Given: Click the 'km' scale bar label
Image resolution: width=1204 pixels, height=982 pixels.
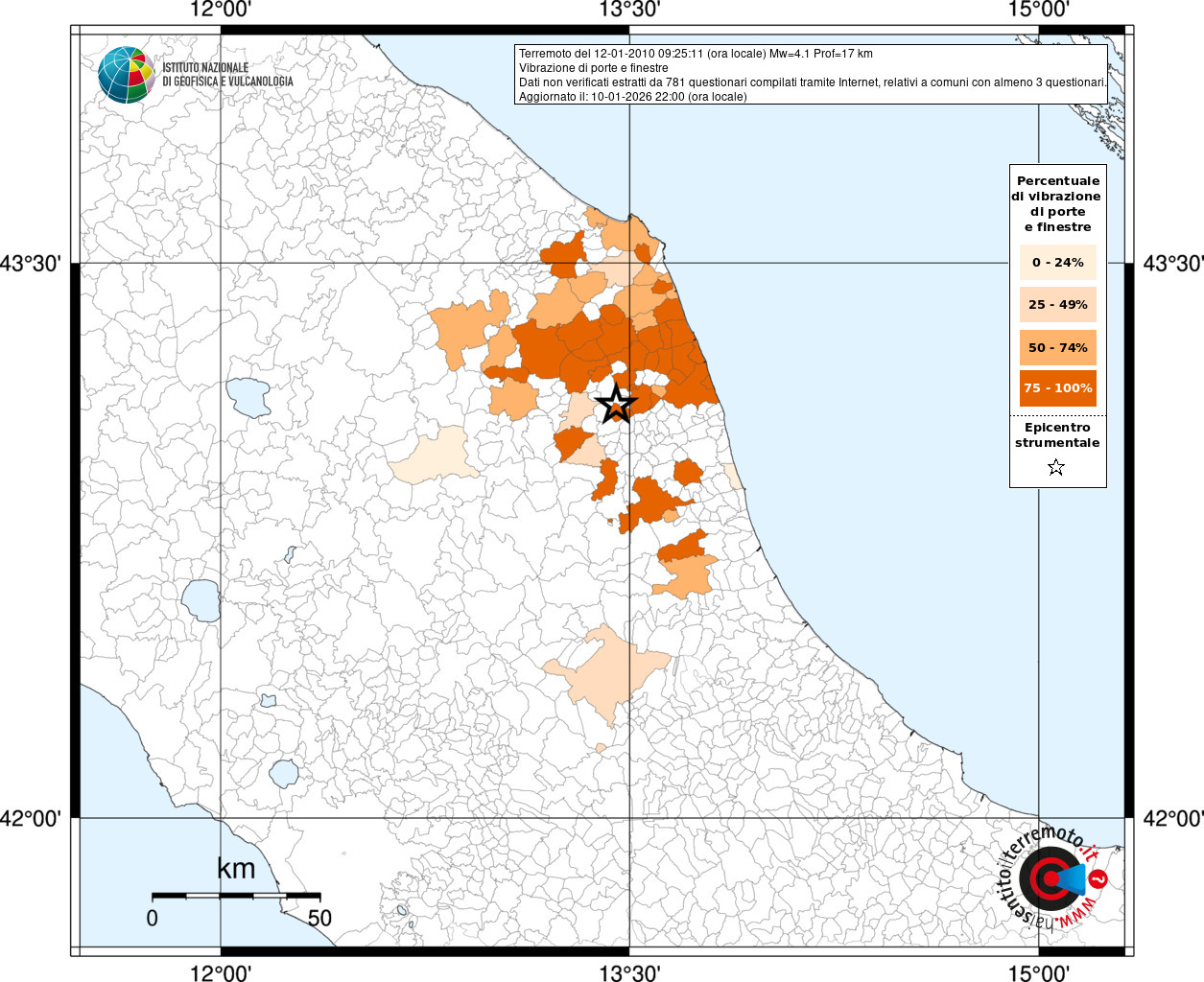Looking at the screenshot, I should (x=236, y=869).
